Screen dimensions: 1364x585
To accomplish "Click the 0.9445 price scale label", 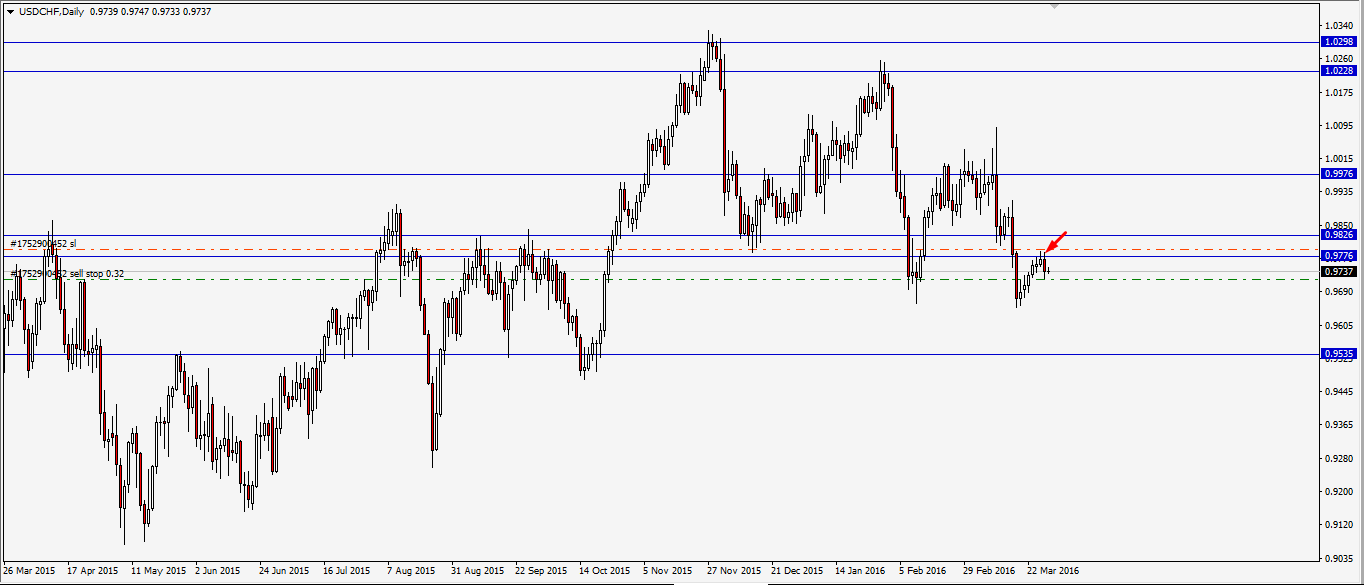I will pos(1338,392).
